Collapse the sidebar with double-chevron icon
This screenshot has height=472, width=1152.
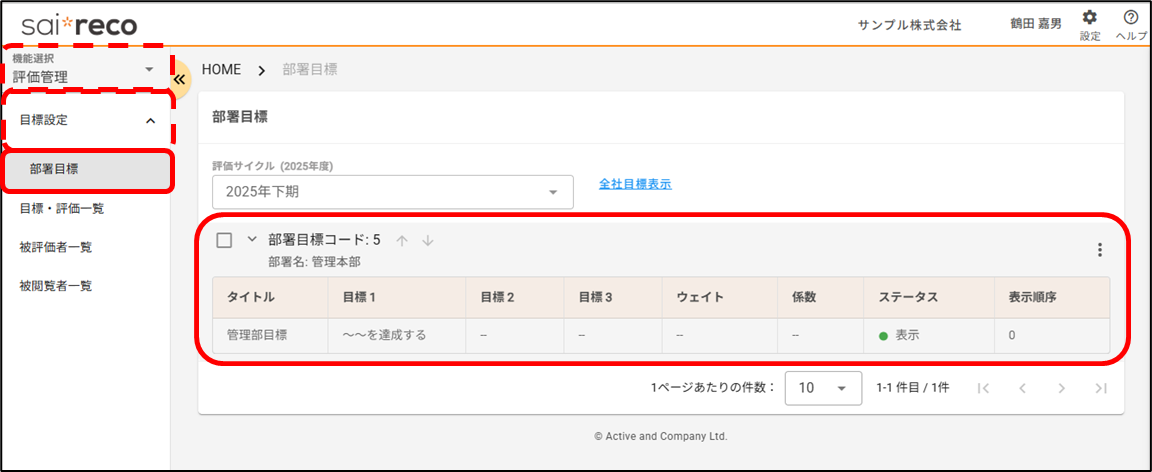coord(180,79)
